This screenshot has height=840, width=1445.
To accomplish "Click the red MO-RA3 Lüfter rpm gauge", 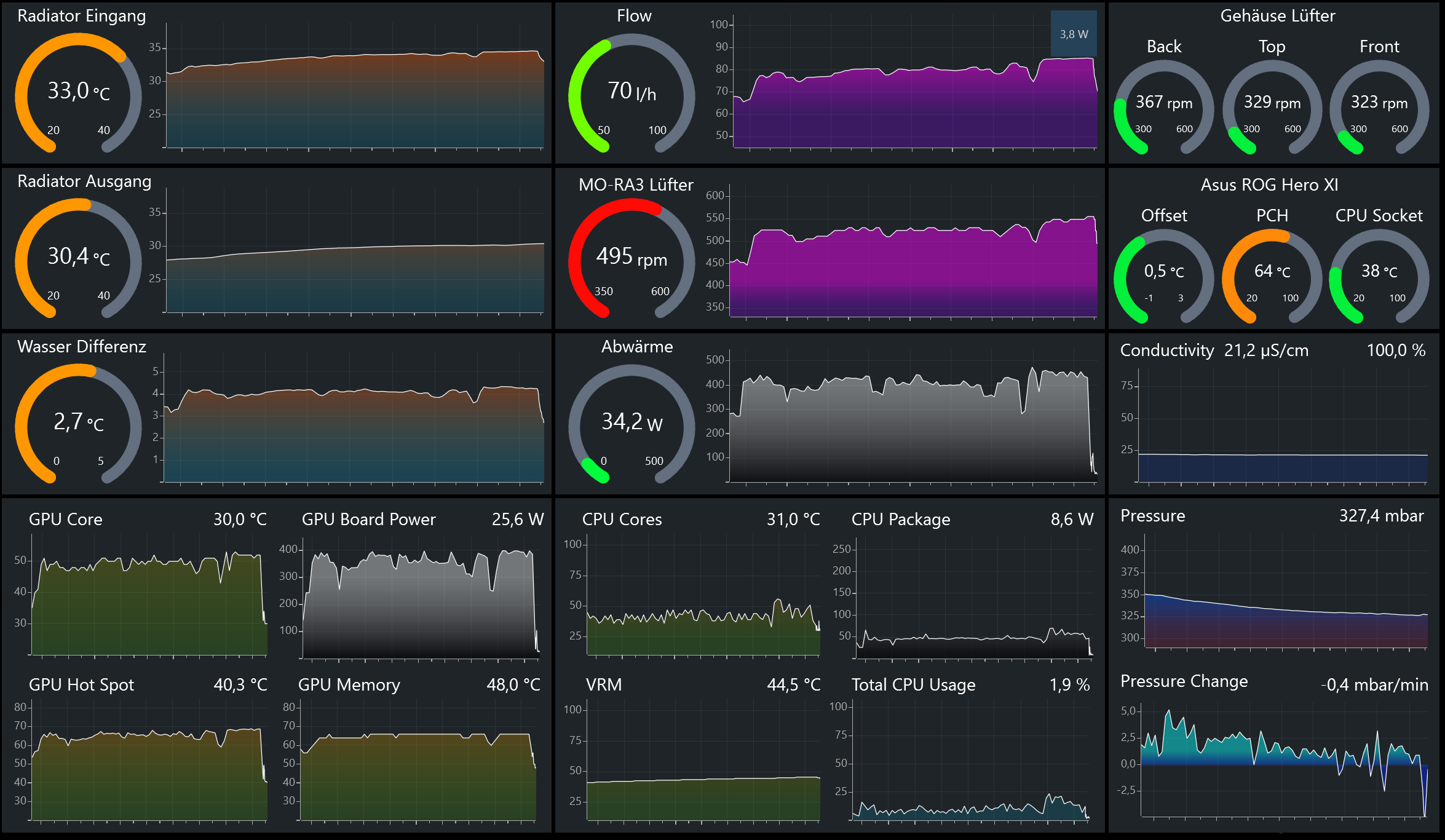I will [x=631, y=258].
